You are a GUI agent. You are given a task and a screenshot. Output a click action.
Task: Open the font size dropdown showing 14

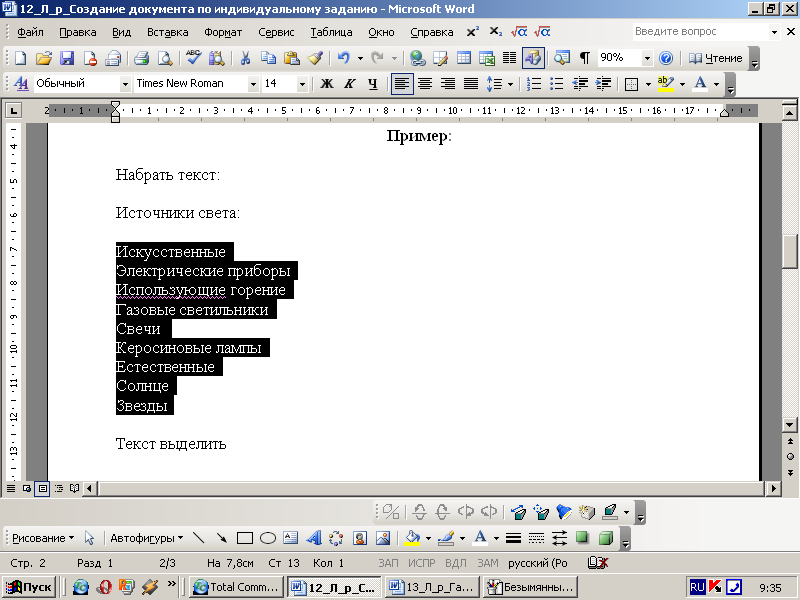coord(302,84)
